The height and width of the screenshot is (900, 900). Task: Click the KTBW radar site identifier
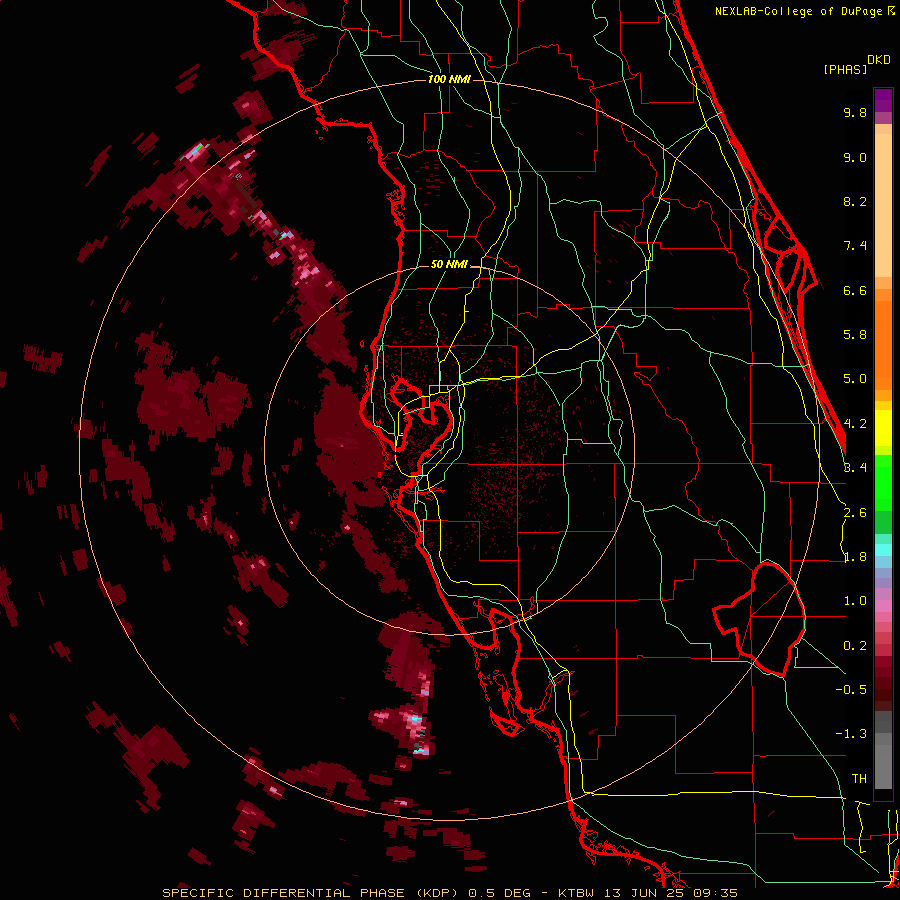pyautogui.click(x=577, y=893)
